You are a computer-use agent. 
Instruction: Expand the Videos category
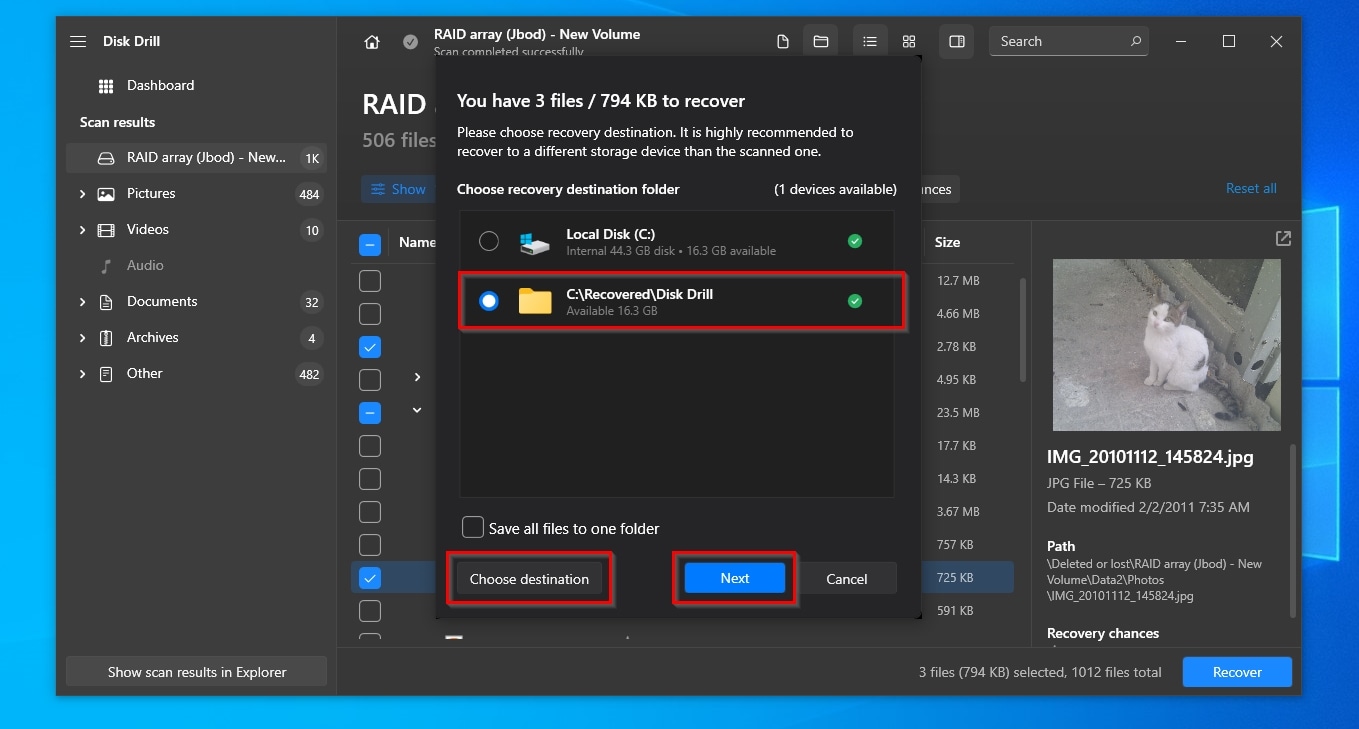[82, 230]
